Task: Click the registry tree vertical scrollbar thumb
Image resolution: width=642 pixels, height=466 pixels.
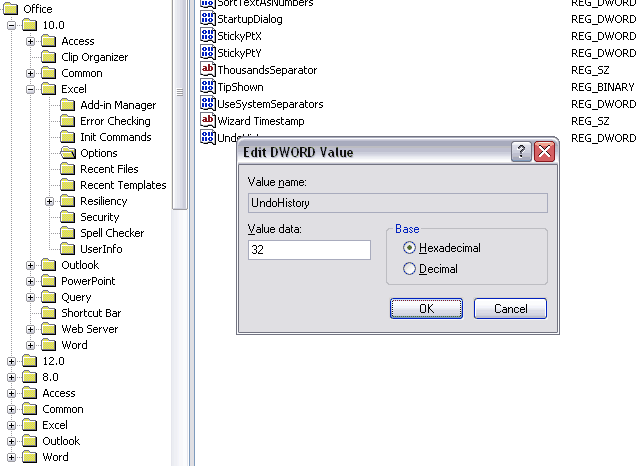Action: click(x=180, y=104)
